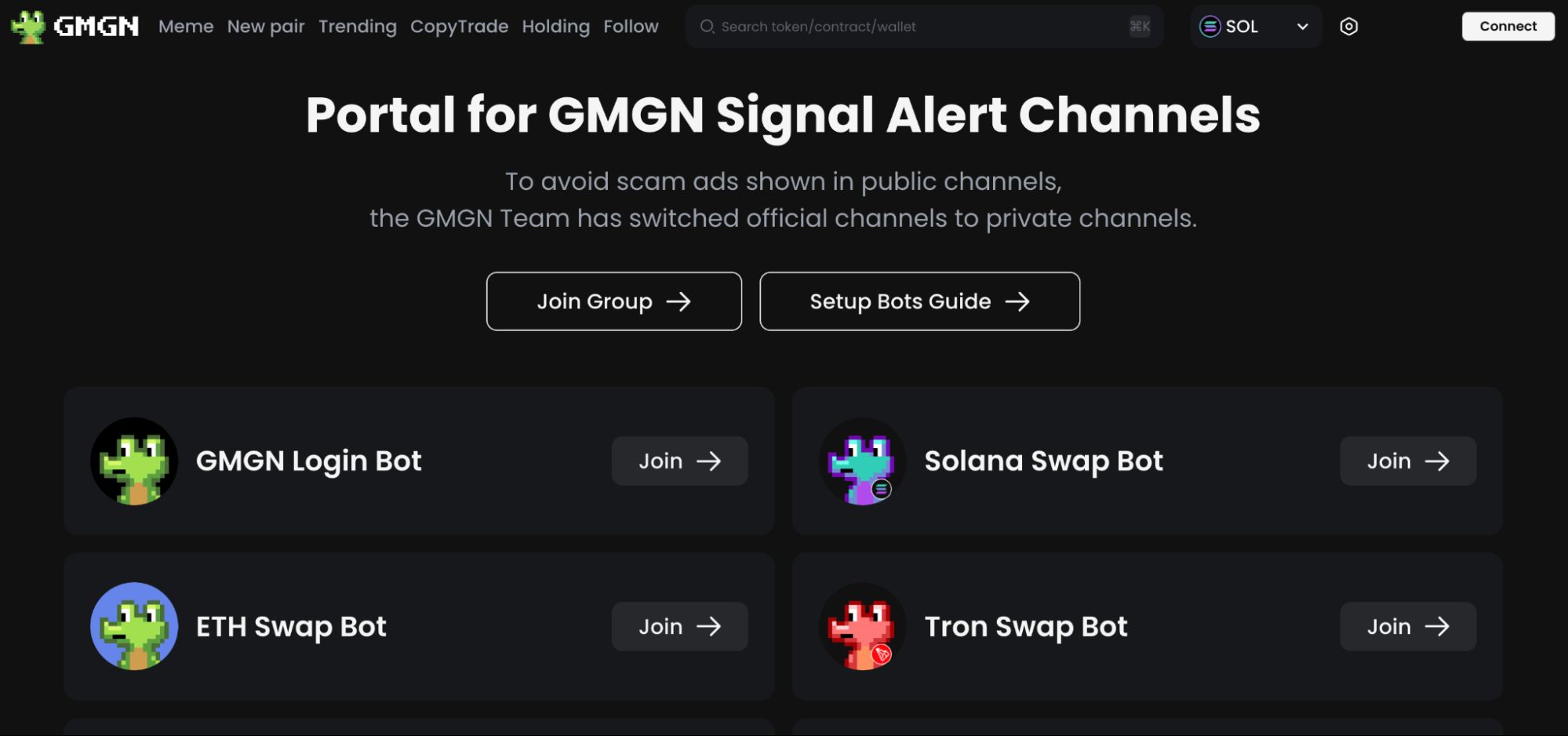The height and width of the screenshot is (736, 1568).
Task: Join the Solana Swap Bot
Action: click(1407, 461)
